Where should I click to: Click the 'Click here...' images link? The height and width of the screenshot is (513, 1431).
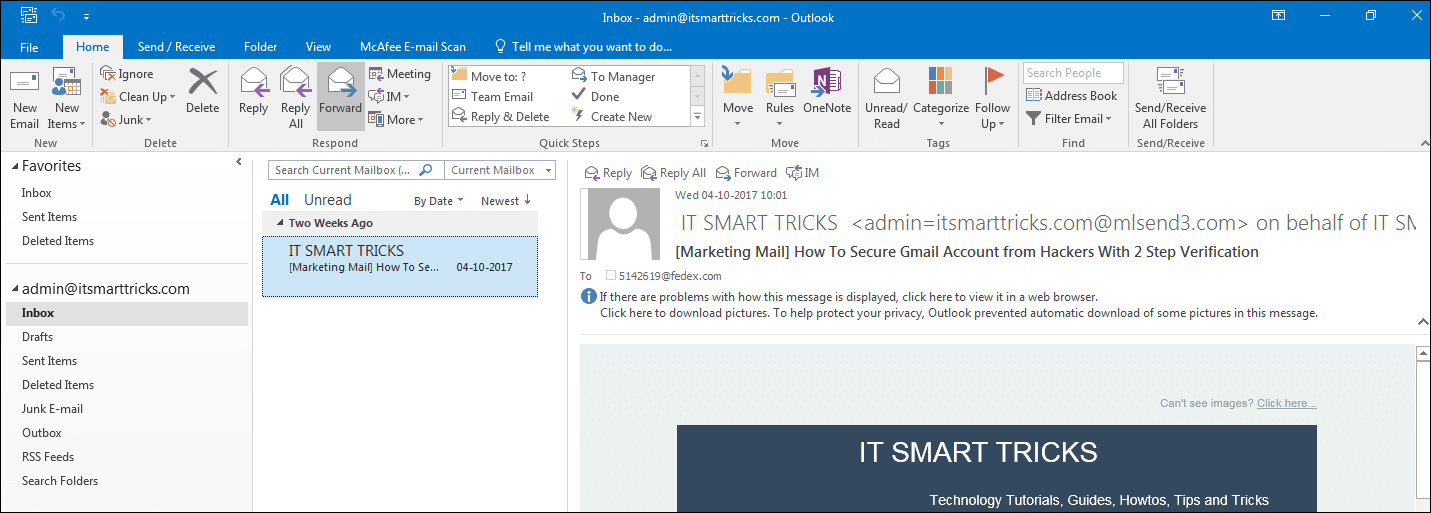point(1286,403)
